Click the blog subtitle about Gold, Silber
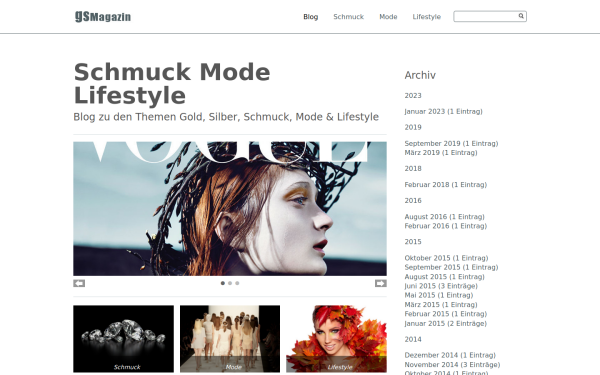The image size is (600, 375). 226,117
